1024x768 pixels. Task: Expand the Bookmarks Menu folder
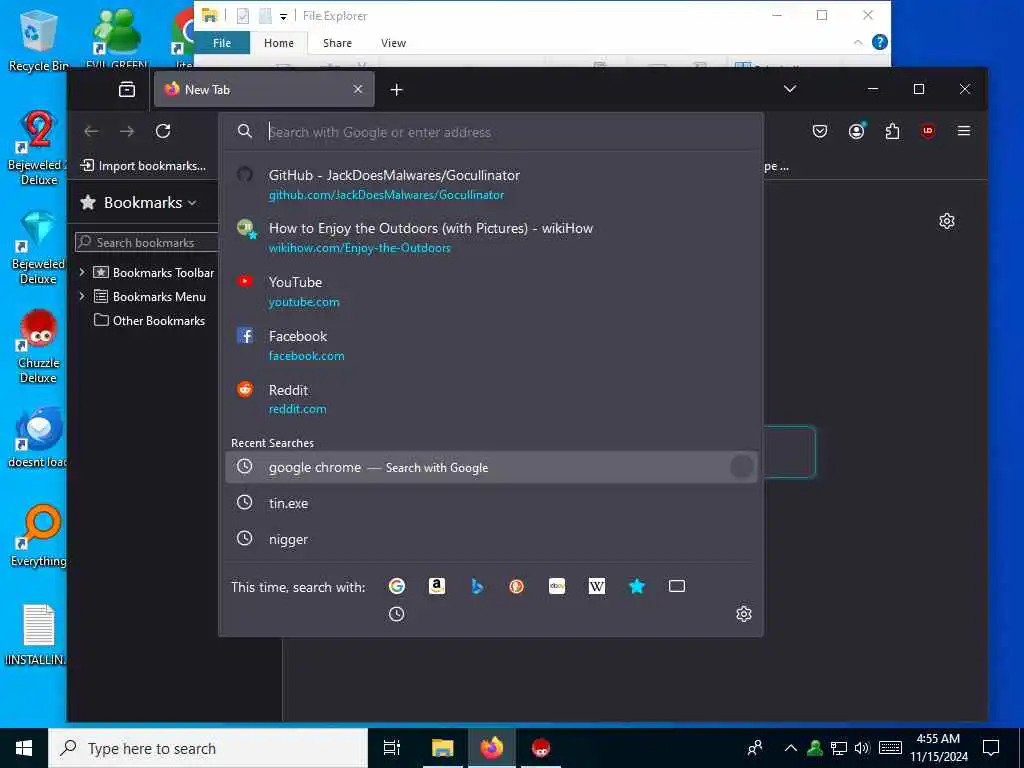click(x=82, y=296)
